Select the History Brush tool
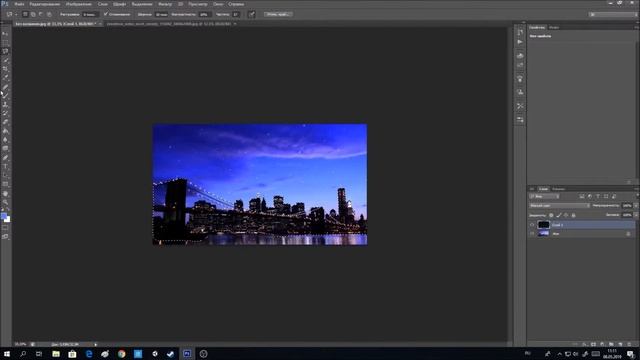This screenshot has height=360, width=640. click(5, 113)
